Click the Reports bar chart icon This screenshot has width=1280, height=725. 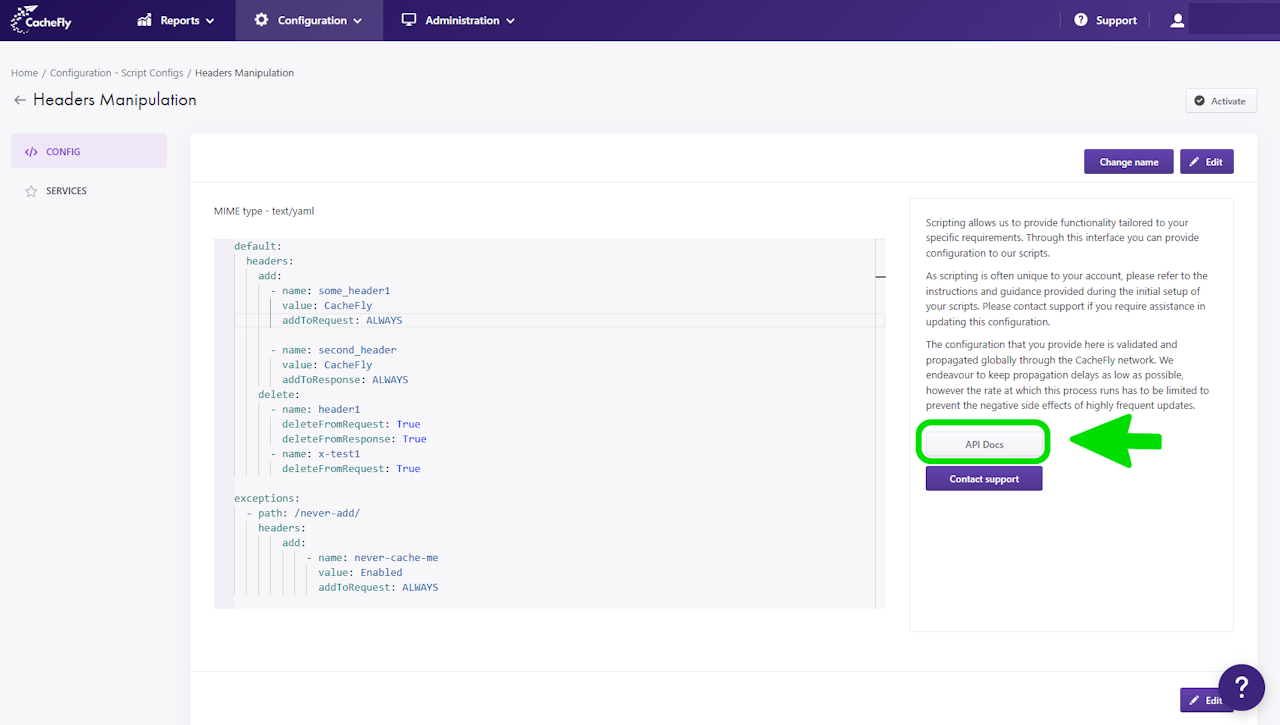[x=145, y=20]
